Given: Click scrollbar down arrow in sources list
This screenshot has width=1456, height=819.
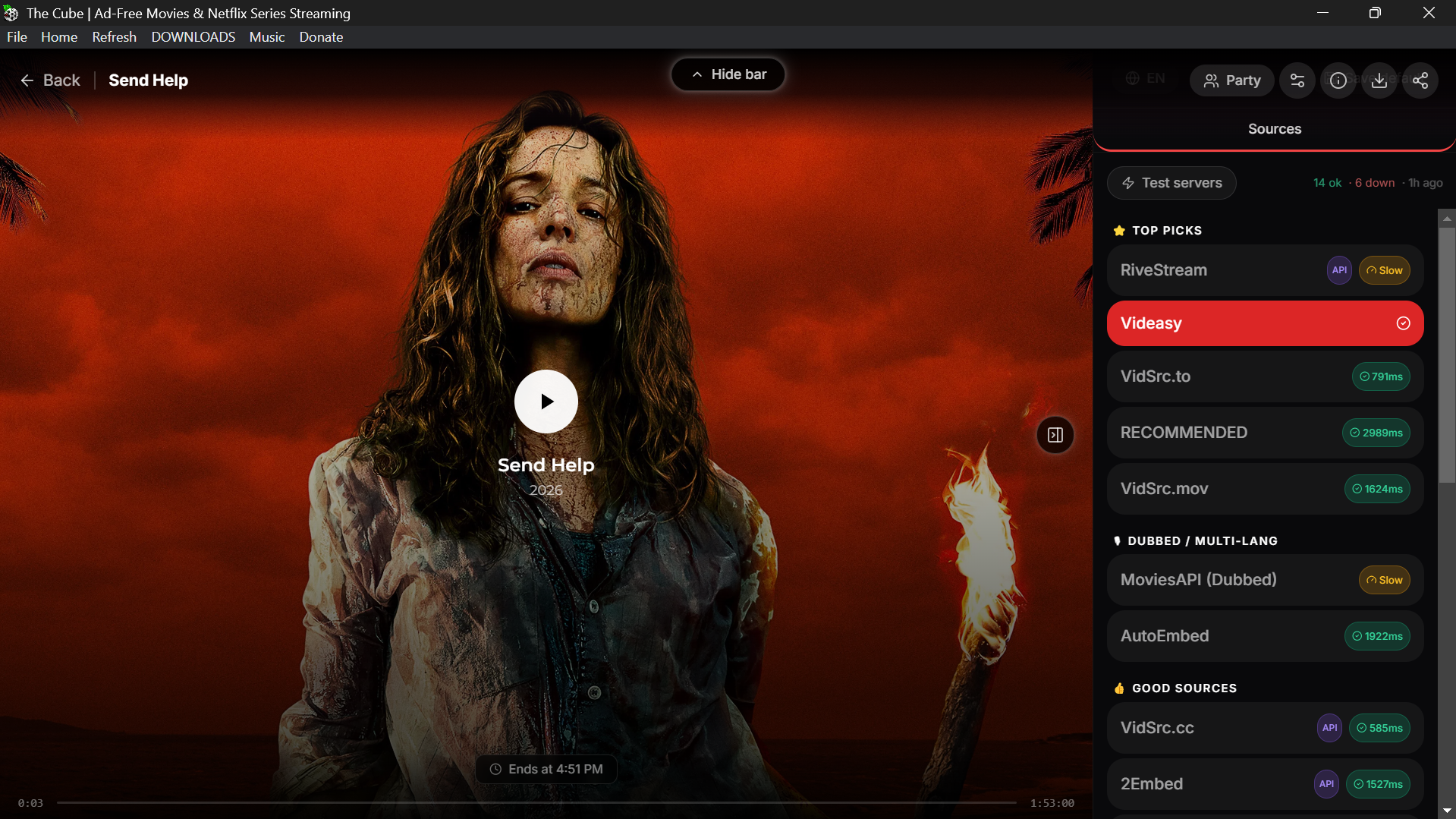Looking at the screenshot, I should tap(1447, 811).
